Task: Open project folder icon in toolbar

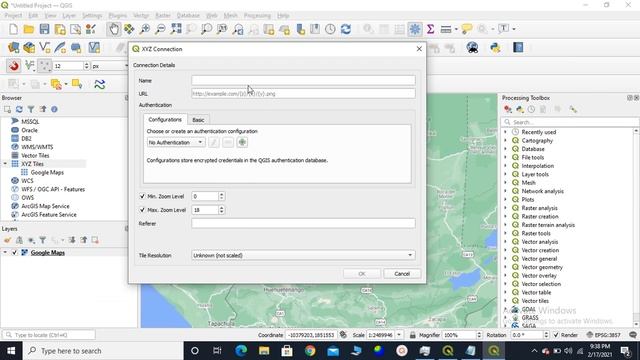Action: pos(29,29)
